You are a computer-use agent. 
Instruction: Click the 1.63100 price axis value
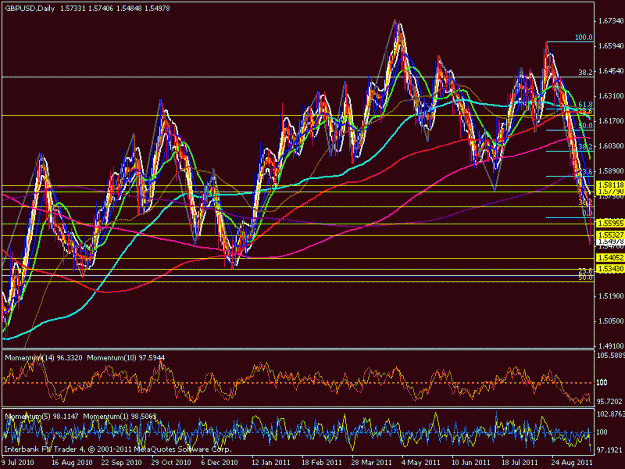point(611,96)
